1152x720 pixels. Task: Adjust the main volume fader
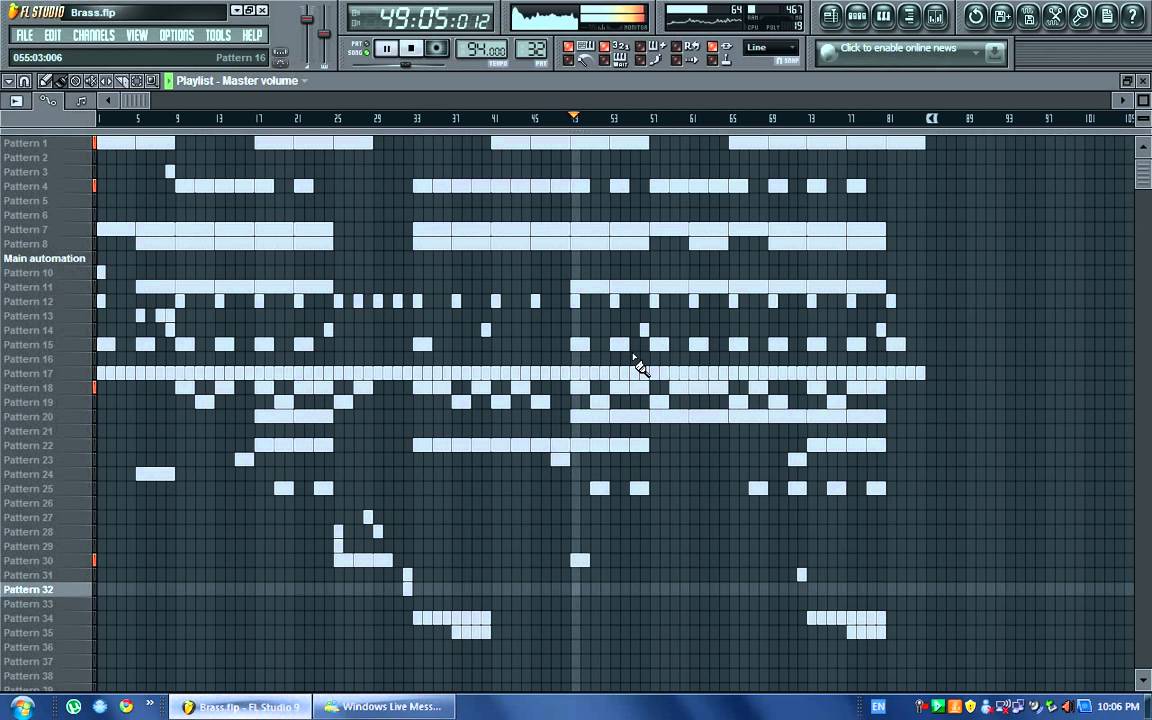click(x=307, y=20)
